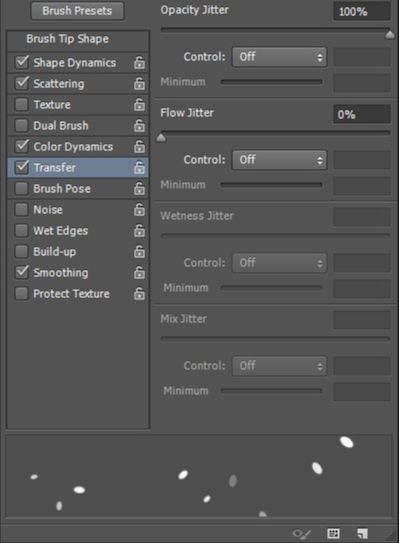Uncheck the Scattering checkbox
The image size is (399, 543).
click(x=21, y=83)
